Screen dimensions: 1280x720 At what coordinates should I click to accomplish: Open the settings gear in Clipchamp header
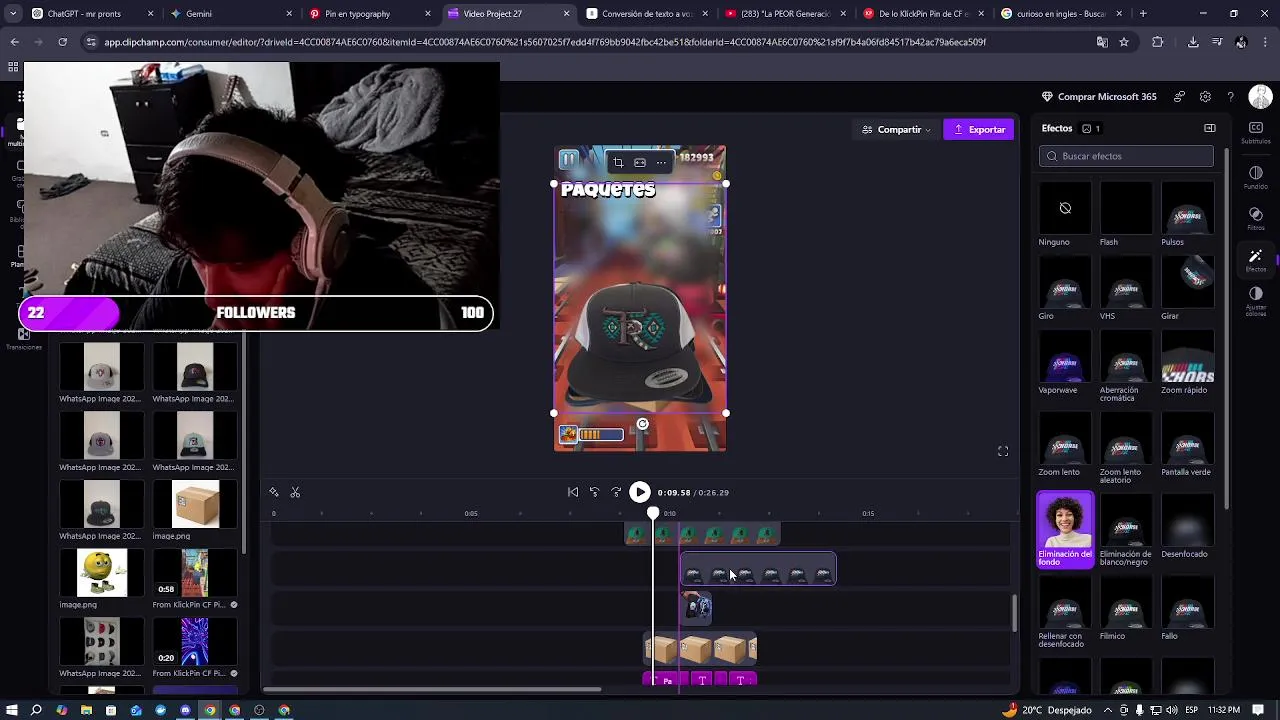[x=1205, y=97]
